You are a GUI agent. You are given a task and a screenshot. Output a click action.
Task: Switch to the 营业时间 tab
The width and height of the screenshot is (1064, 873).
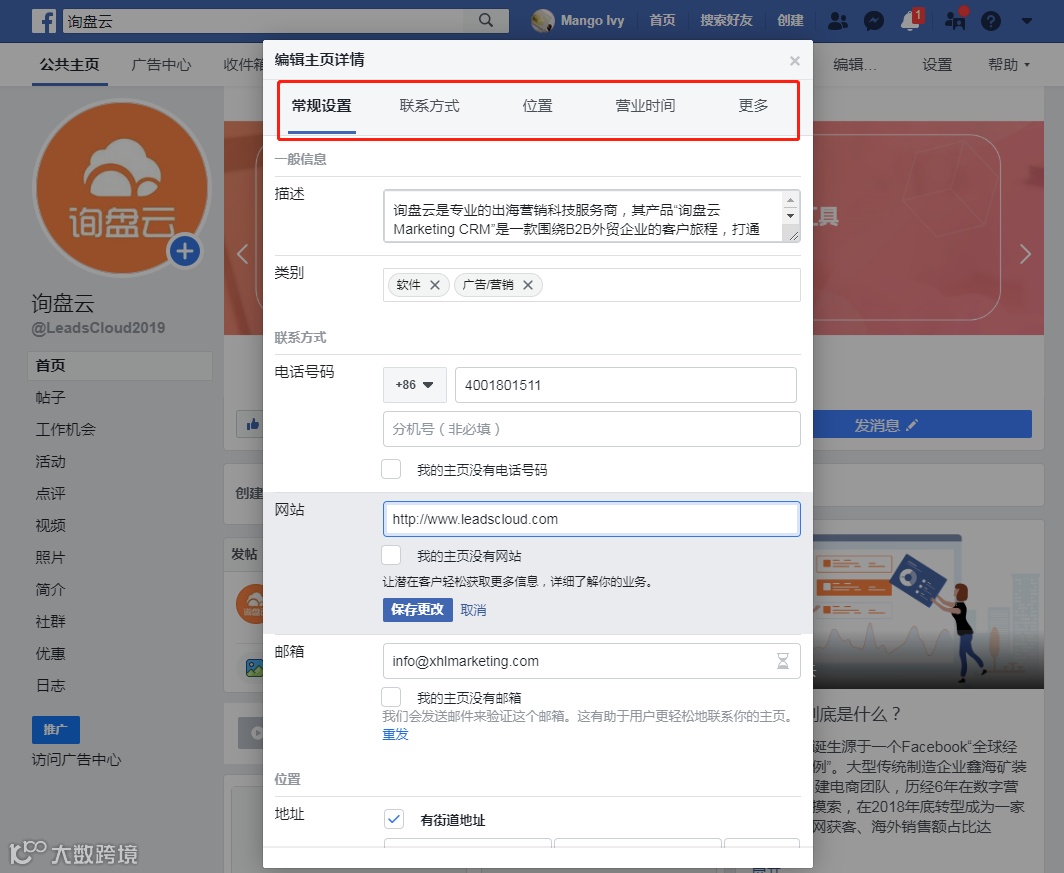(645, 106)
